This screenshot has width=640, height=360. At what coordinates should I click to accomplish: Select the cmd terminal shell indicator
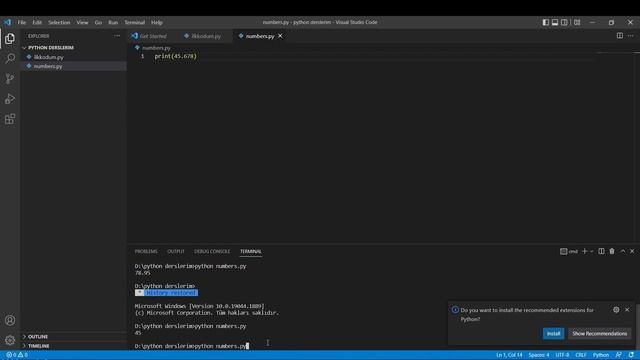point(569,251)
